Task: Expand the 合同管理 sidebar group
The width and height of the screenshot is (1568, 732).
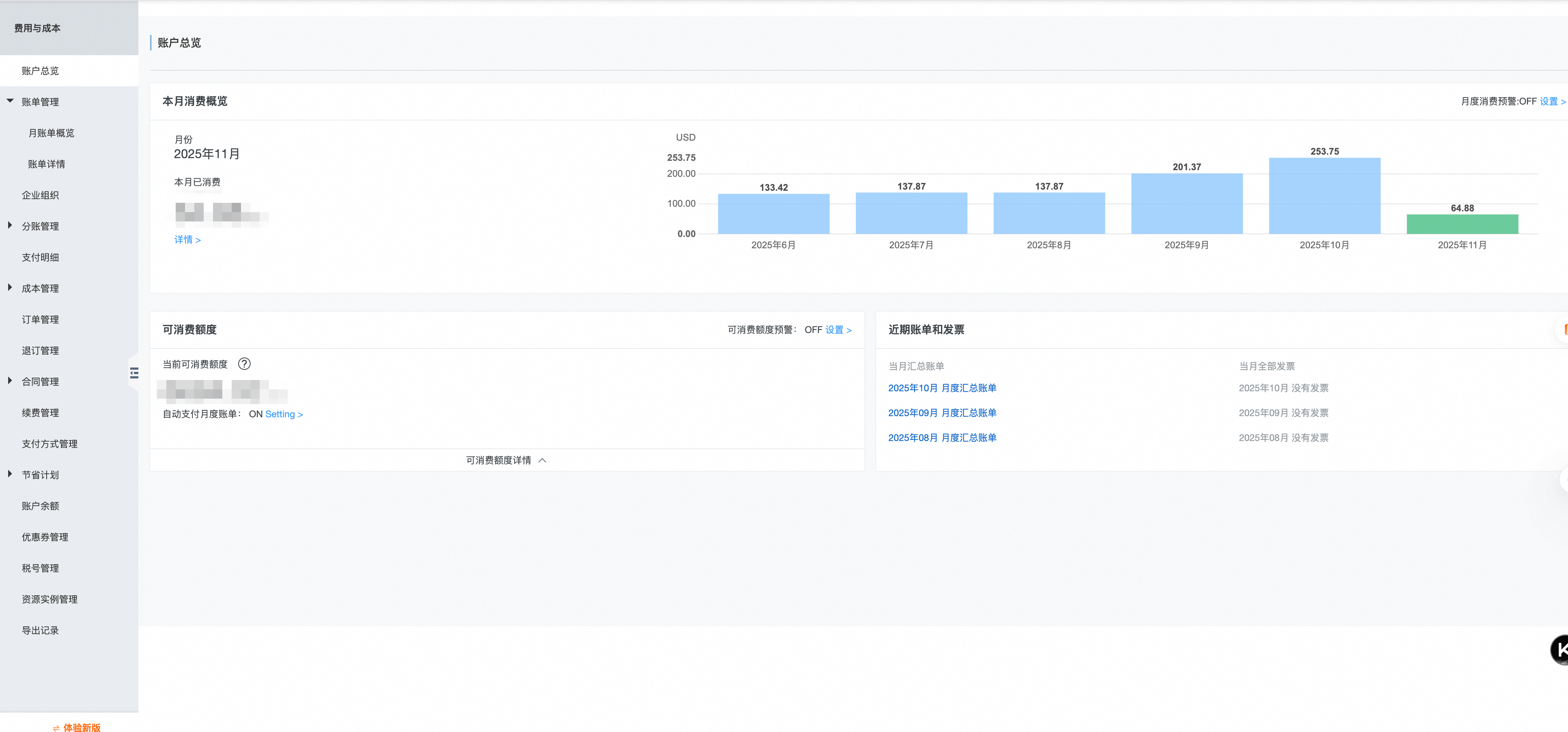Action: click(x=10, y=381)
